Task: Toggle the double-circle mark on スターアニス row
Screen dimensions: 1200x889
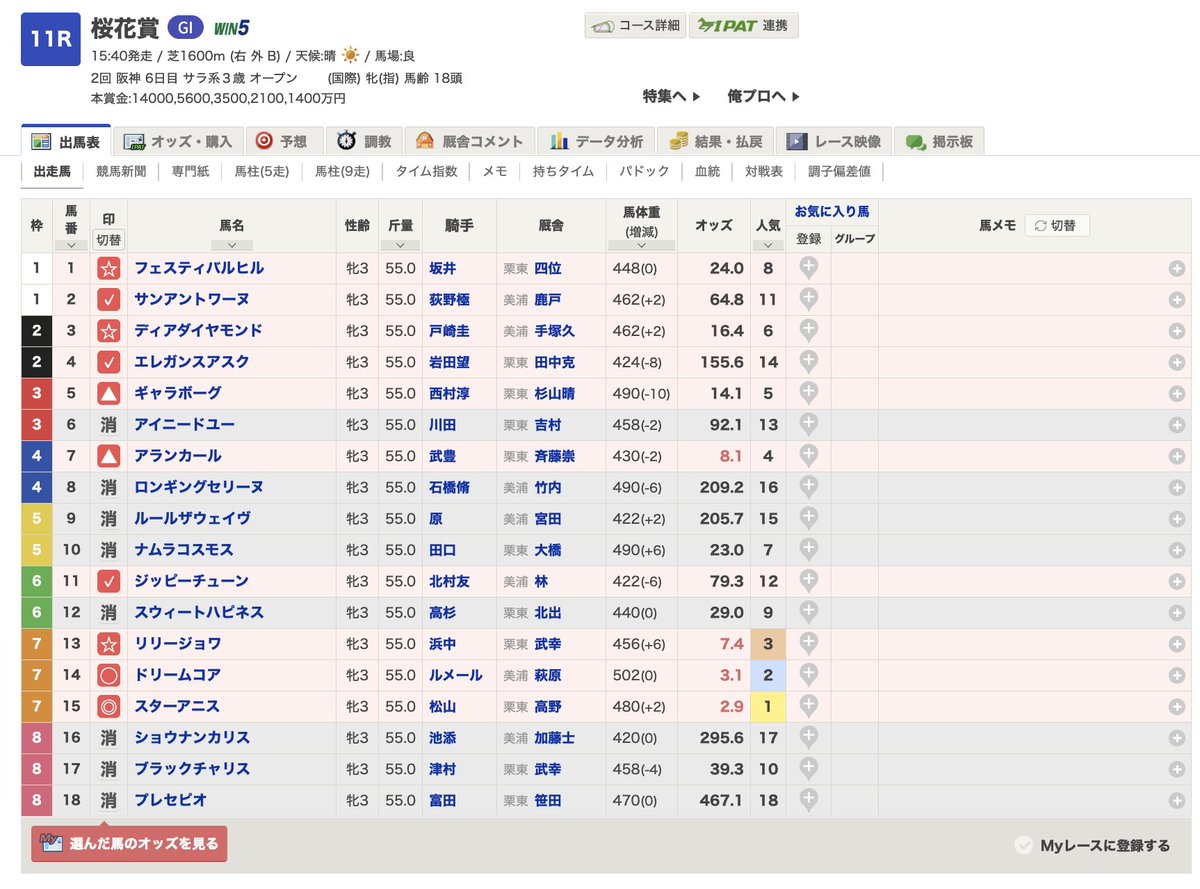Action: point(109,707)
